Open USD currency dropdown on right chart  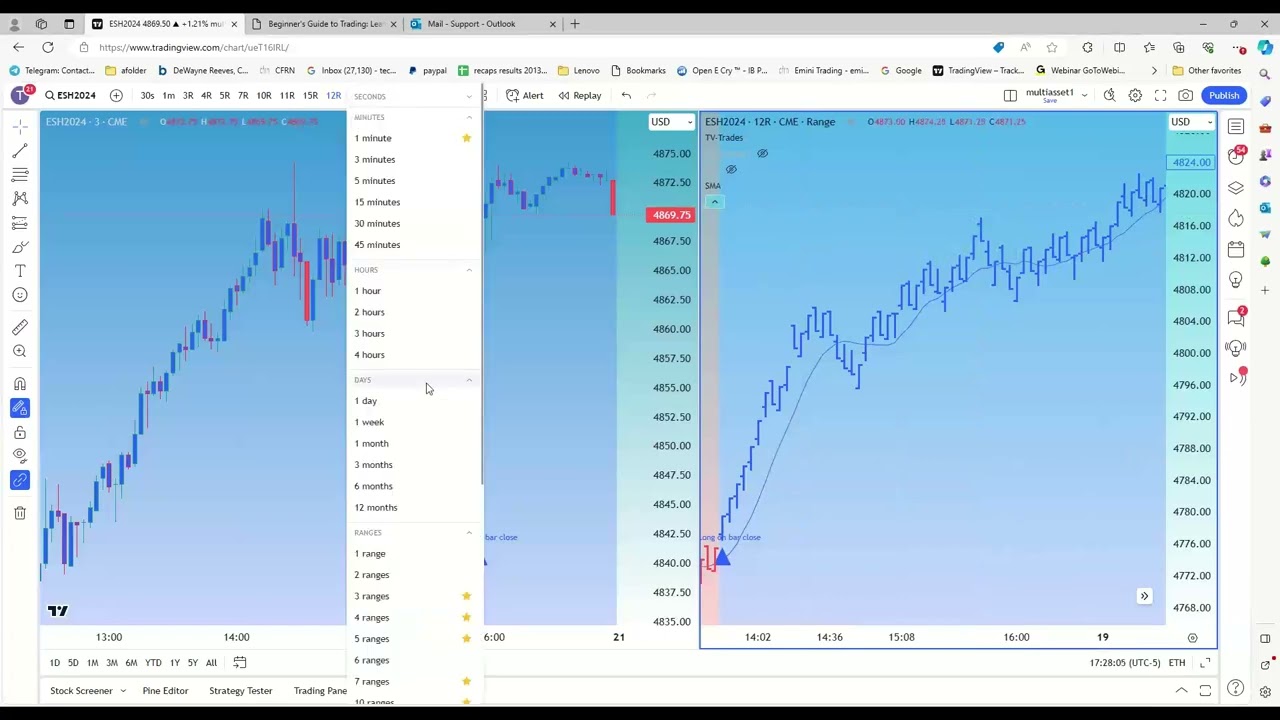coord(1191,122)
